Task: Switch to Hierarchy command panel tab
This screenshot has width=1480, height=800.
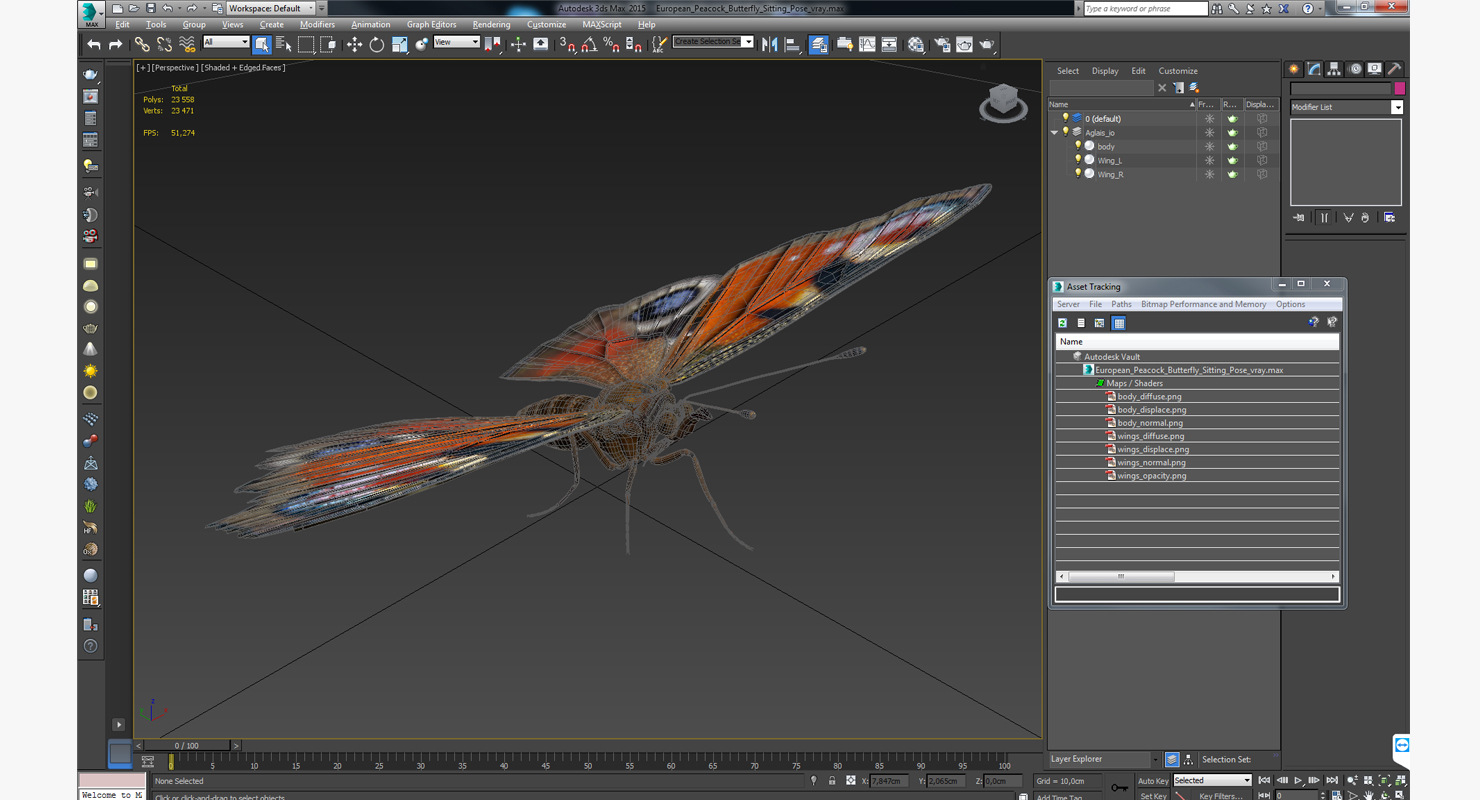Action: pyautogui.click(x=1334, y=69)
